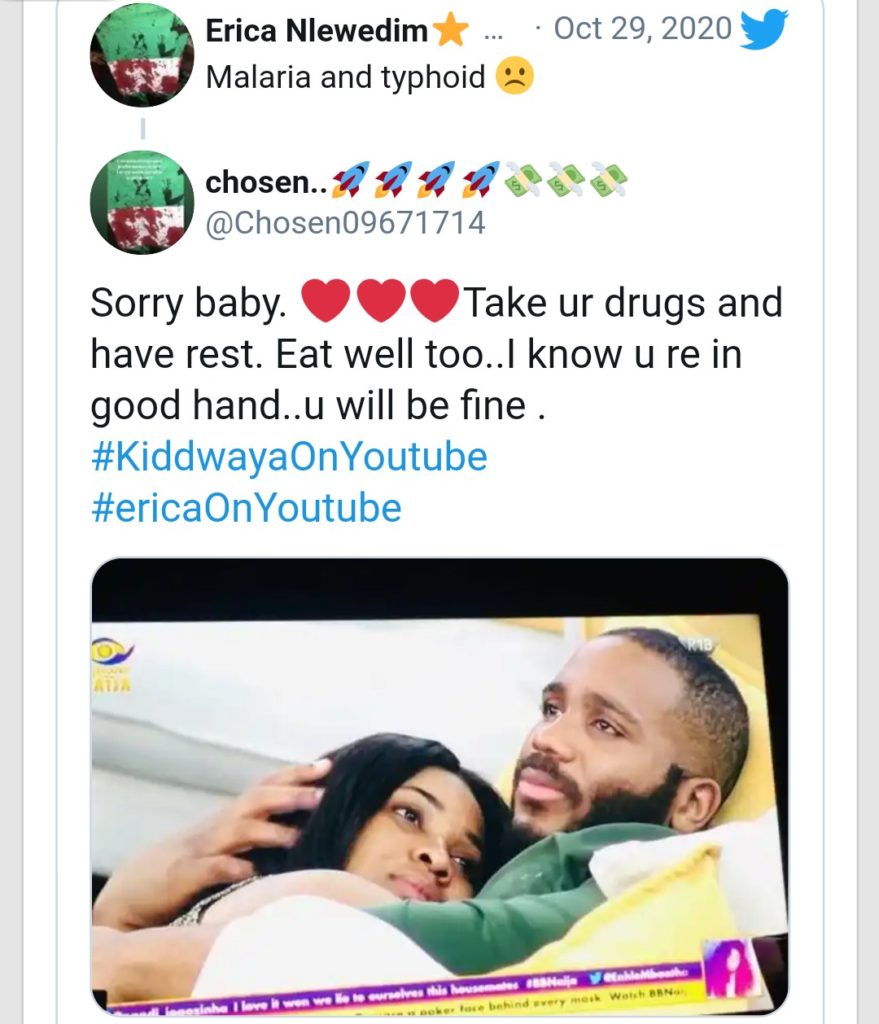Viewport: 879px width, 1024px height.
Task: Open the #ericaOnYoutube hashtag
Action: click(246, 508)
